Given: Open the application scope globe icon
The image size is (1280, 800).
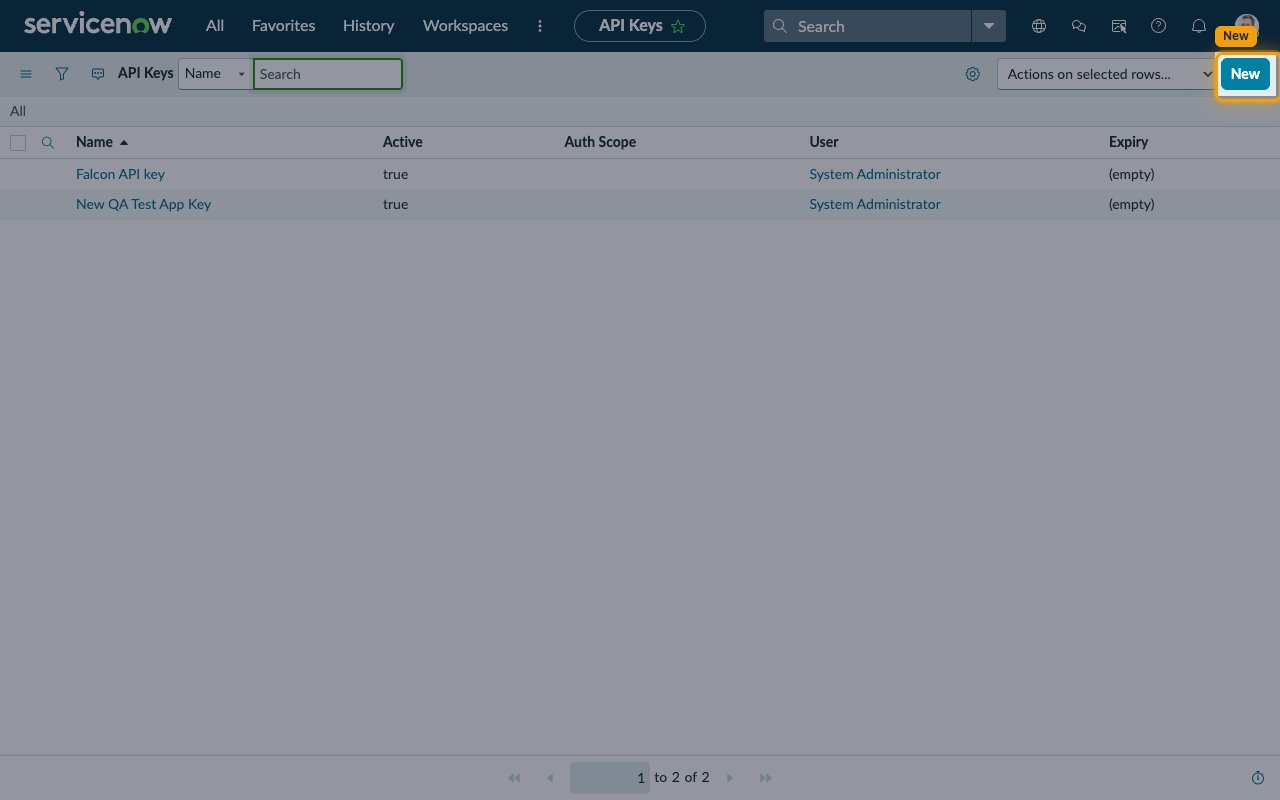Looking at the screenshot, I should [1039, 26].
